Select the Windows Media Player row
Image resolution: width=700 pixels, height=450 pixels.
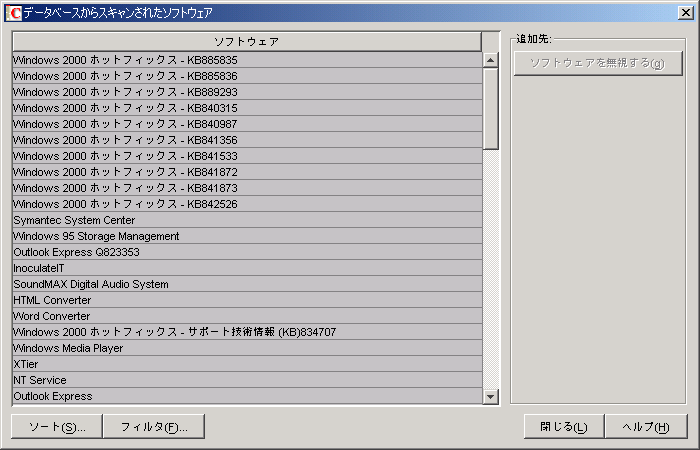(x=247, y=348)
